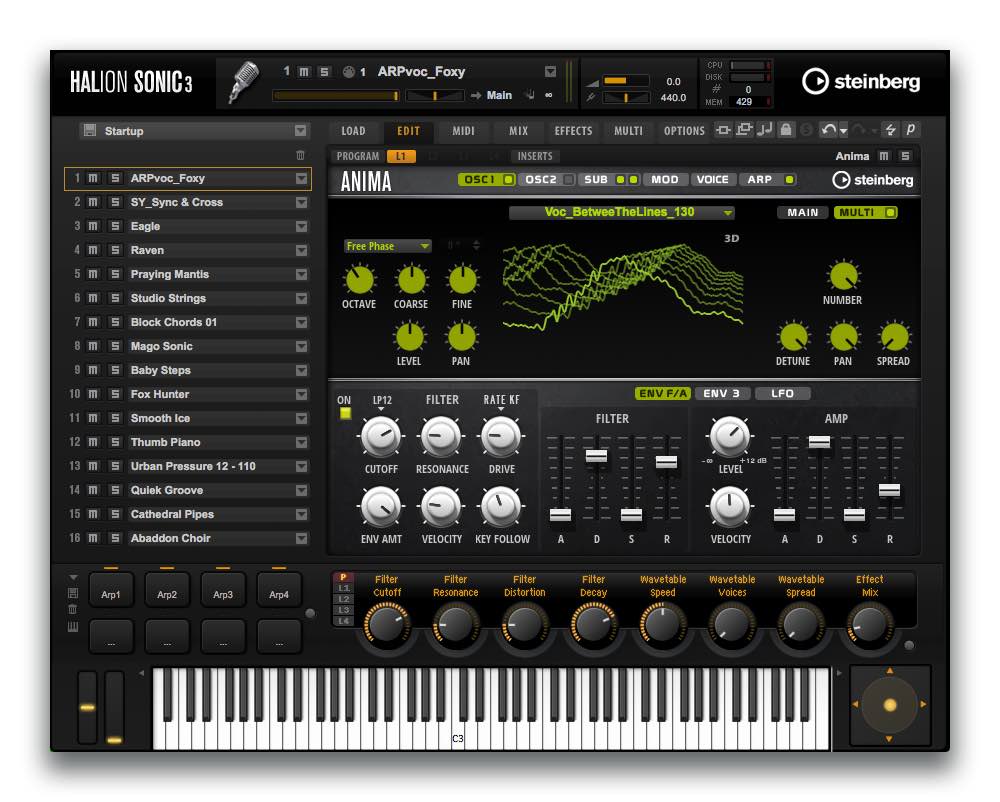The width and height of the screenshot is (1000, 802).
Task: Open the OPTIONS tab
Action: point(684,131)
